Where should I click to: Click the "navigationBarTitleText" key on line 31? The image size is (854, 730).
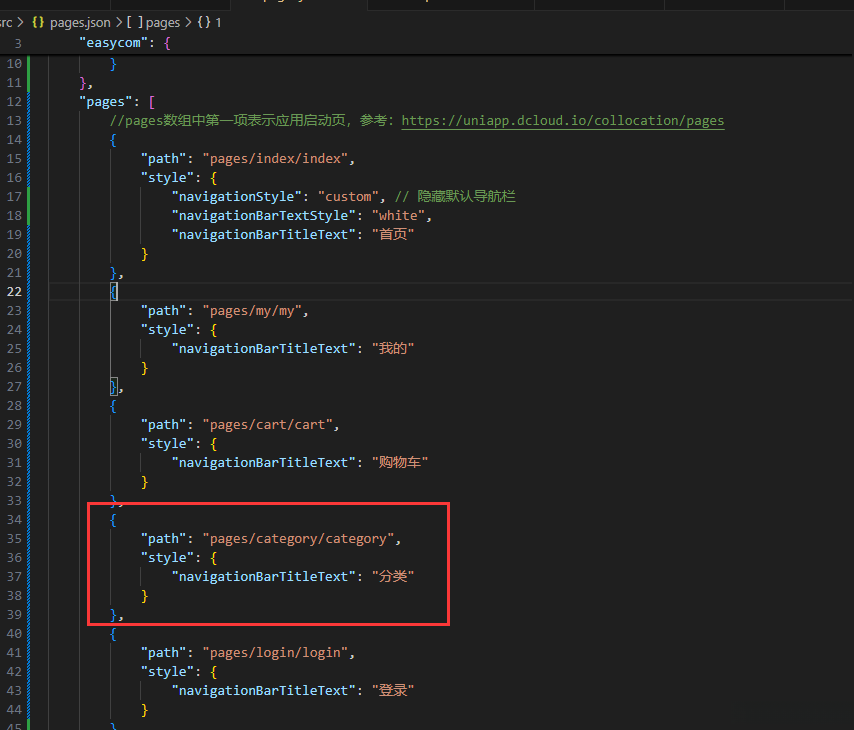264,462
